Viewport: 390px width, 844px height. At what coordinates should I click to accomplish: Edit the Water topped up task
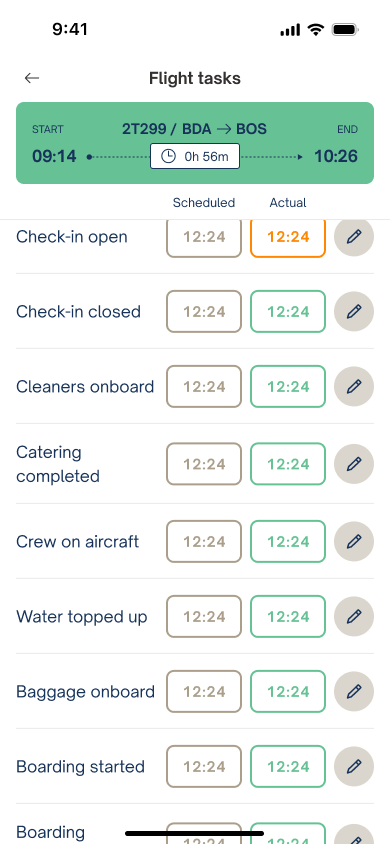353,616
